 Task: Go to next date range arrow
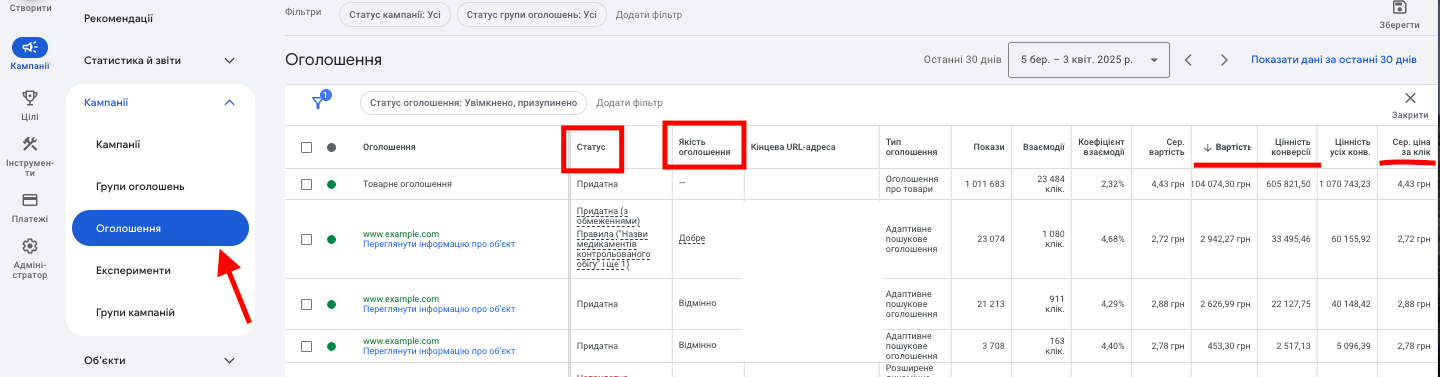[1224, 60]
